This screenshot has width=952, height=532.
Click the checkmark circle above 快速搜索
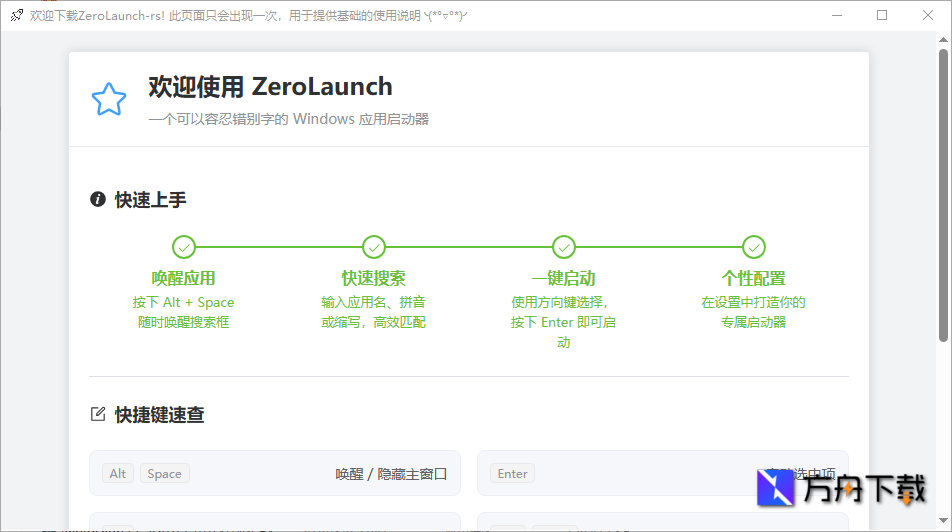tap(373, 247)
